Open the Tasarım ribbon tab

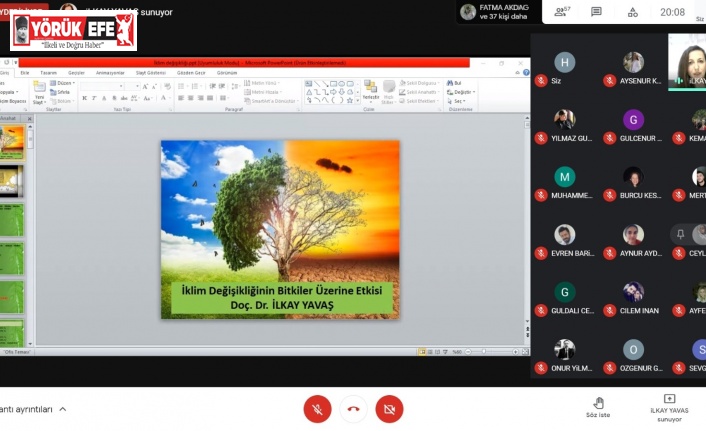click(49, 73)
